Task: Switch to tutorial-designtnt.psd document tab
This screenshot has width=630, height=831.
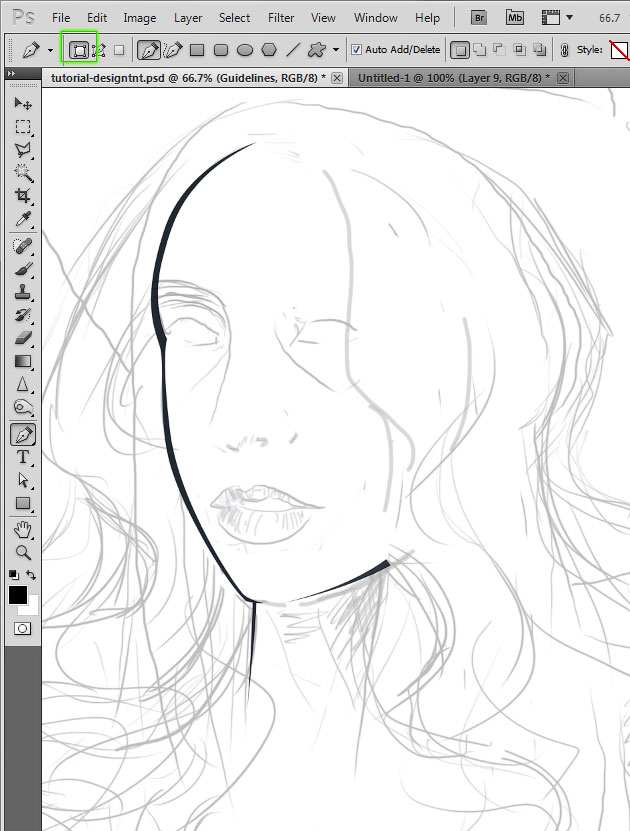Action: tap(194, 78)
